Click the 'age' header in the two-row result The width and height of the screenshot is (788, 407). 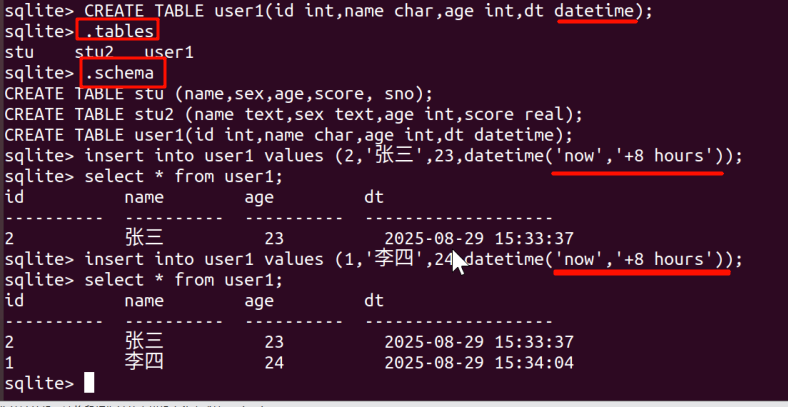click(259, 301)
